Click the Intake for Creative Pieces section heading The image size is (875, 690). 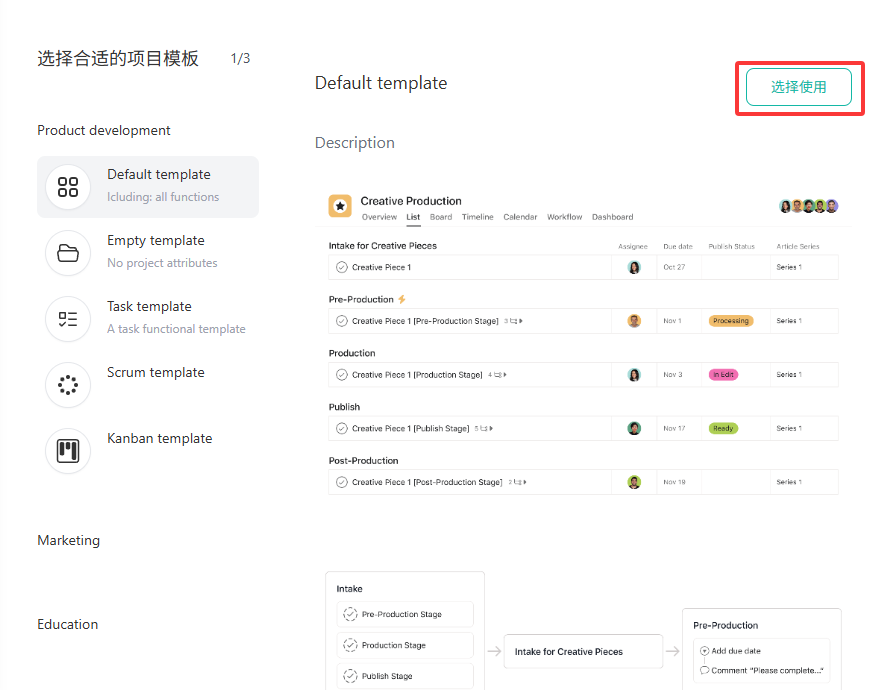coord(383,246)
